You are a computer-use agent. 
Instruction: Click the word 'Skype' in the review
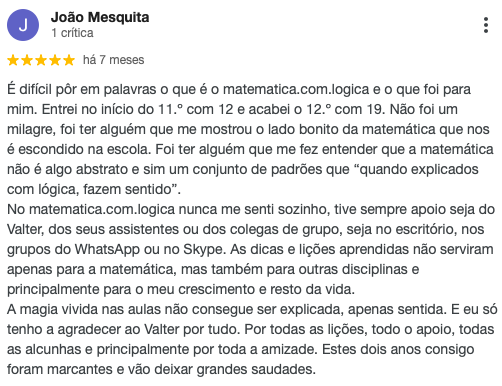click(x=203, y=249)
